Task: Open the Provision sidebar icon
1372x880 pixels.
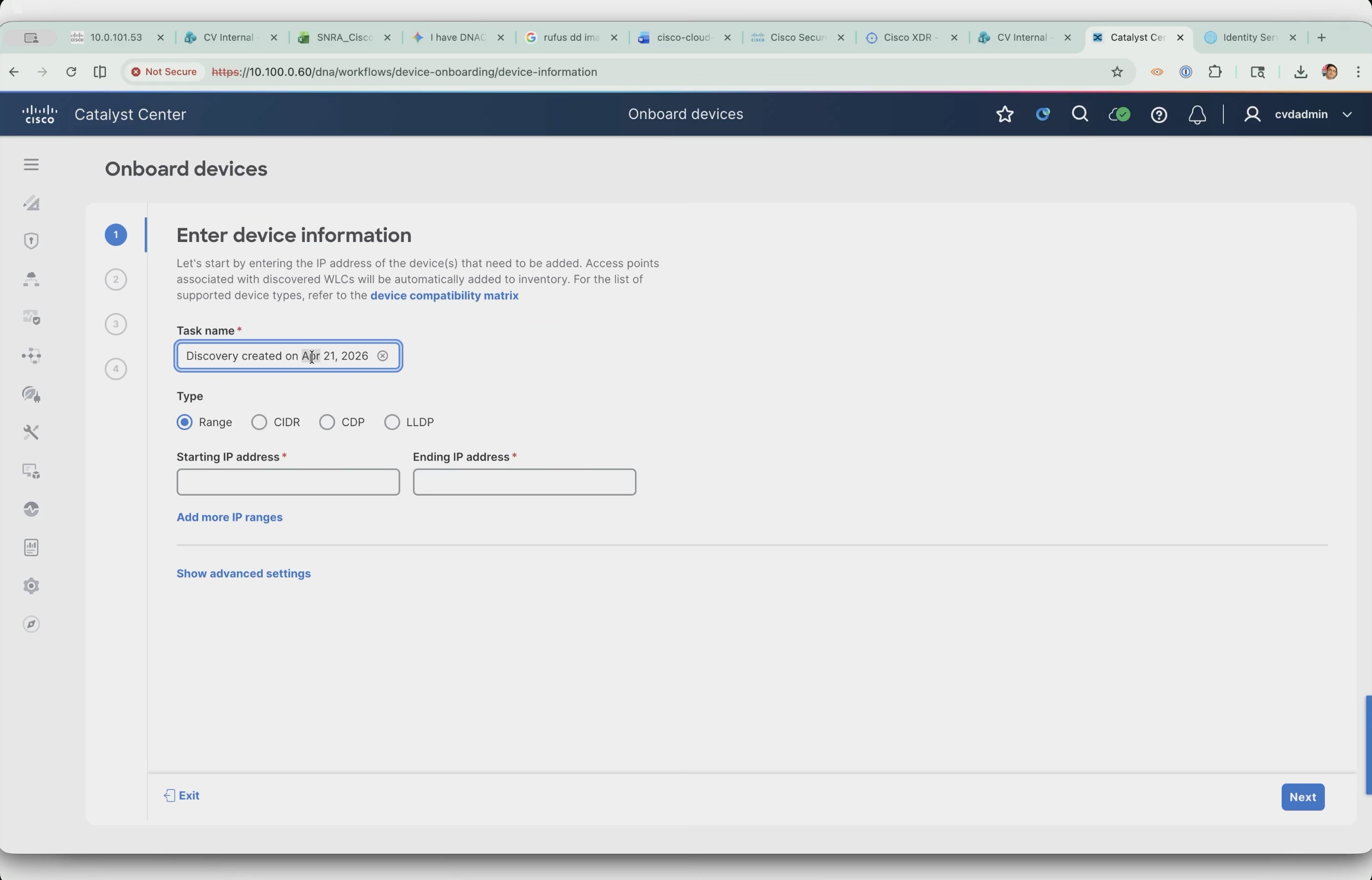Action: (x=32, y=279)
